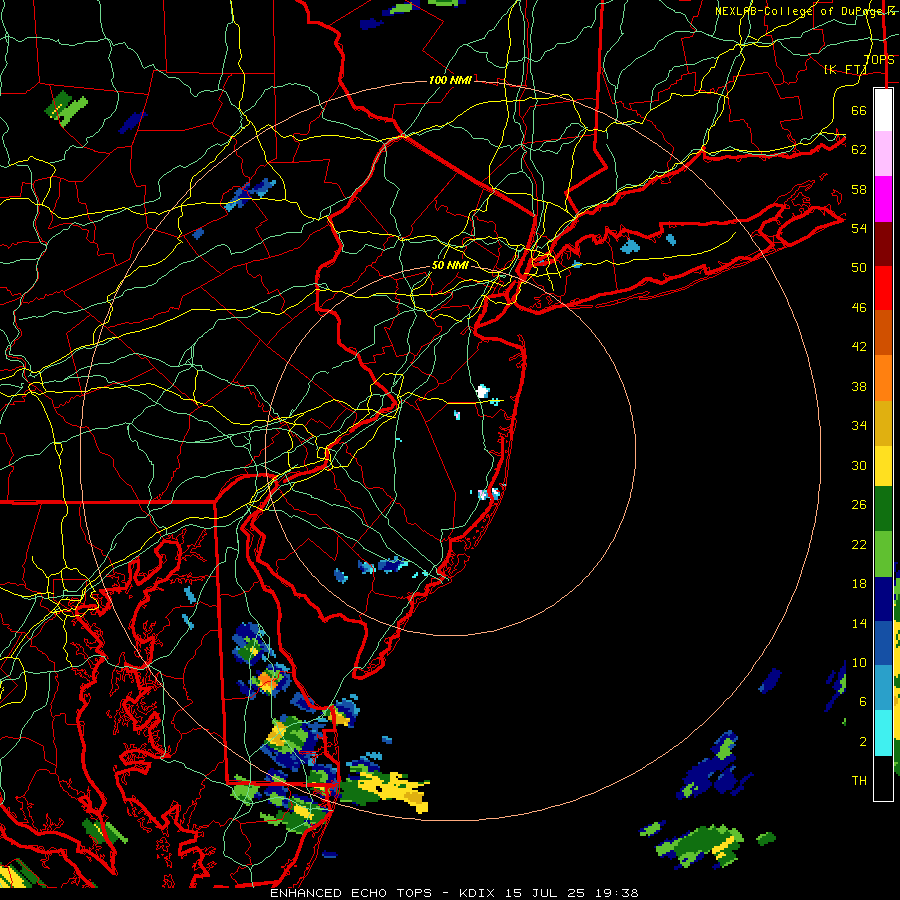Click the '6' legend value
The width and height of the screenshot is (900, 900).
click(862, 702)
